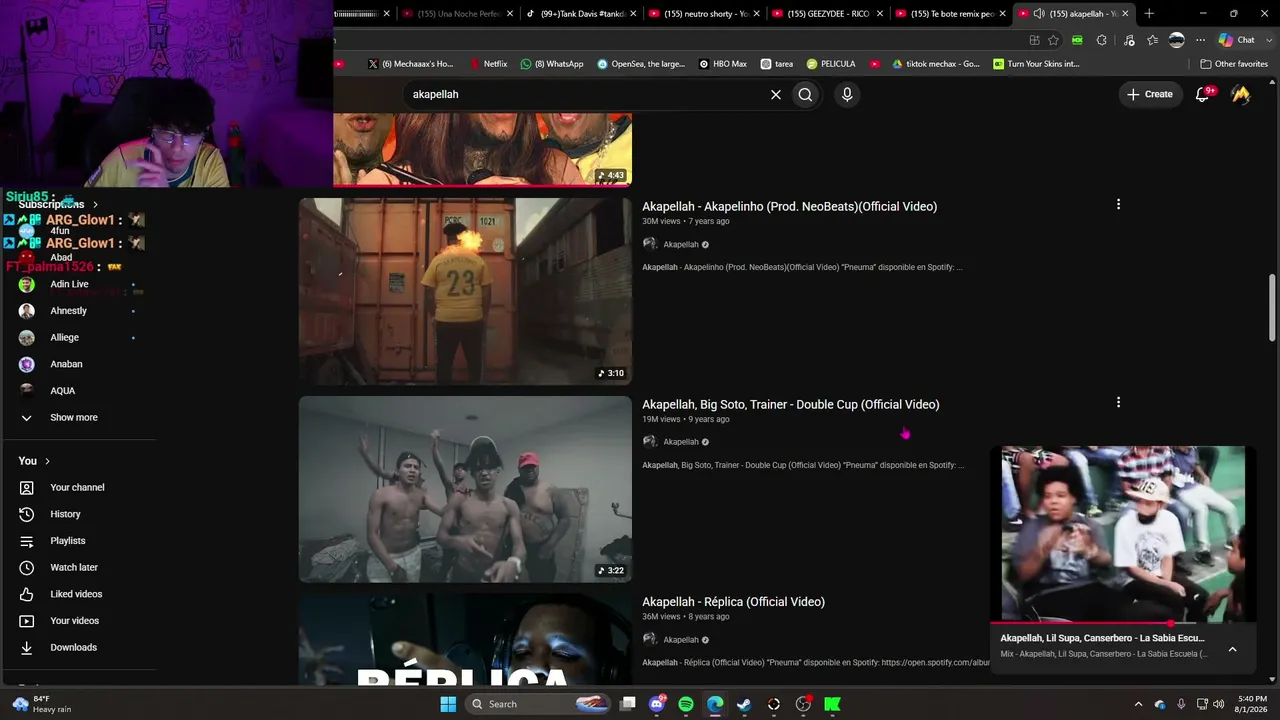Open Spotify from the taskbar

point(686,704)
